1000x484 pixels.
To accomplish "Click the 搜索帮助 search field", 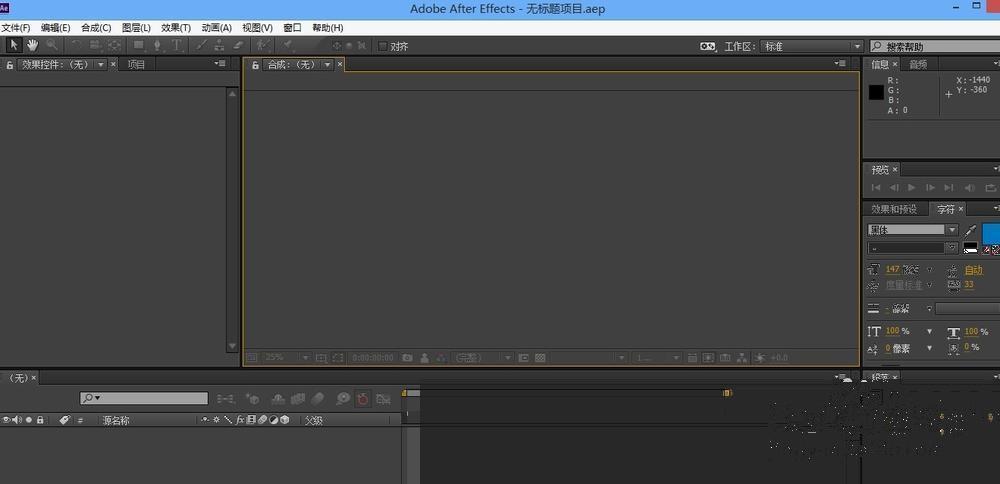I will point(935,47).
